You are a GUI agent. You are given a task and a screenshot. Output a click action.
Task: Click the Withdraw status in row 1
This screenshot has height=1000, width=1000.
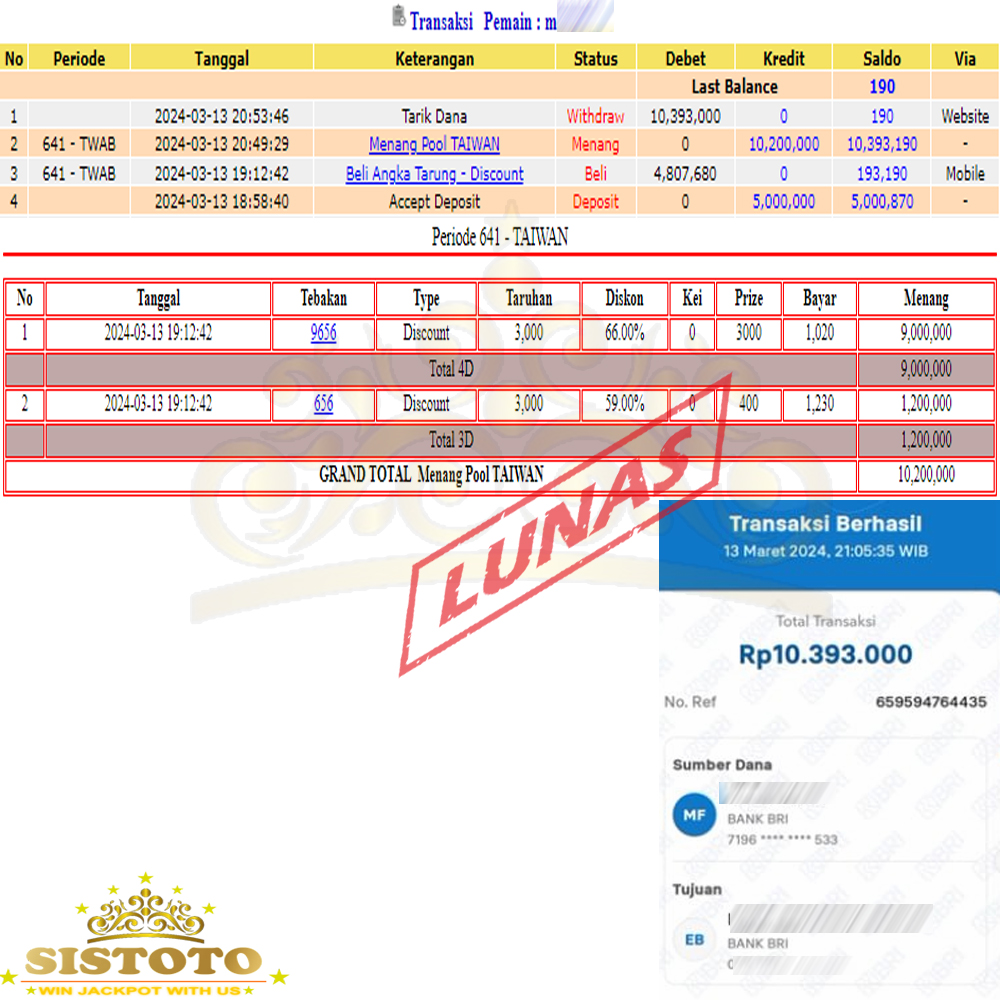[595, 116]
